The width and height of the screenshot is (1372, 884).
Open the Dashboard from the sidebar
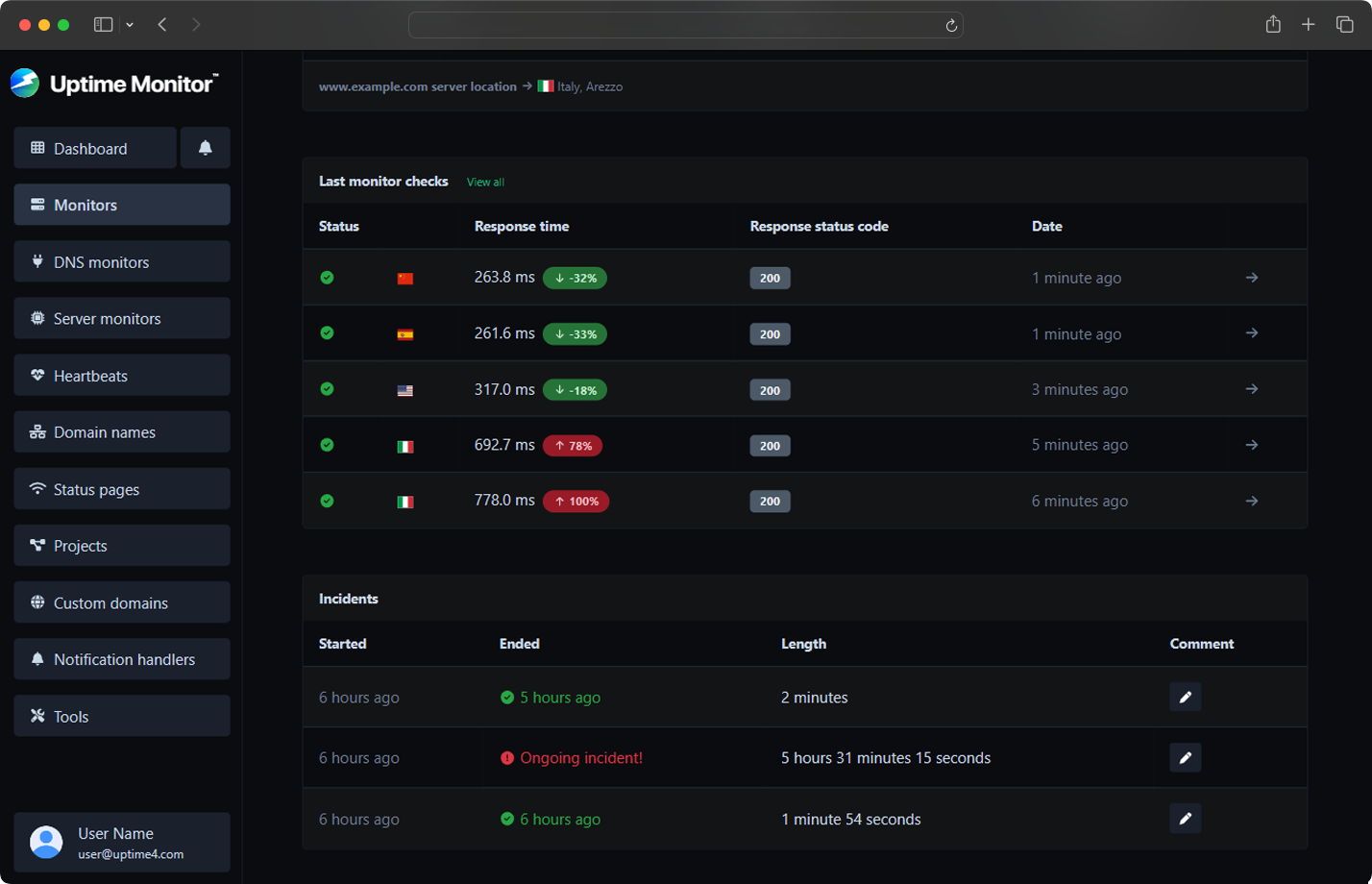94,148
